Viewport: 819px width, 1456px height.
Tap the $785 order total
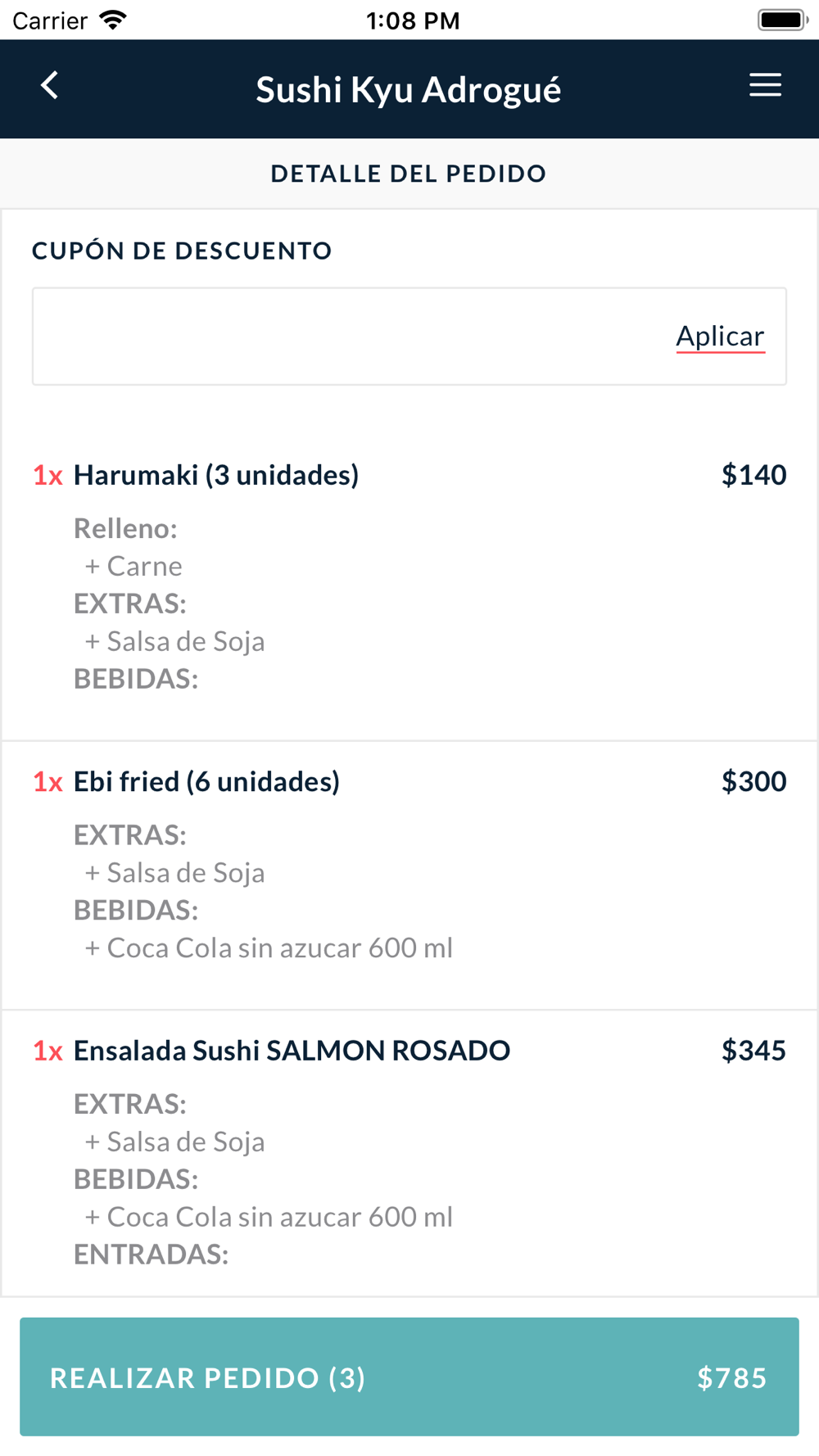(731, 1378)
